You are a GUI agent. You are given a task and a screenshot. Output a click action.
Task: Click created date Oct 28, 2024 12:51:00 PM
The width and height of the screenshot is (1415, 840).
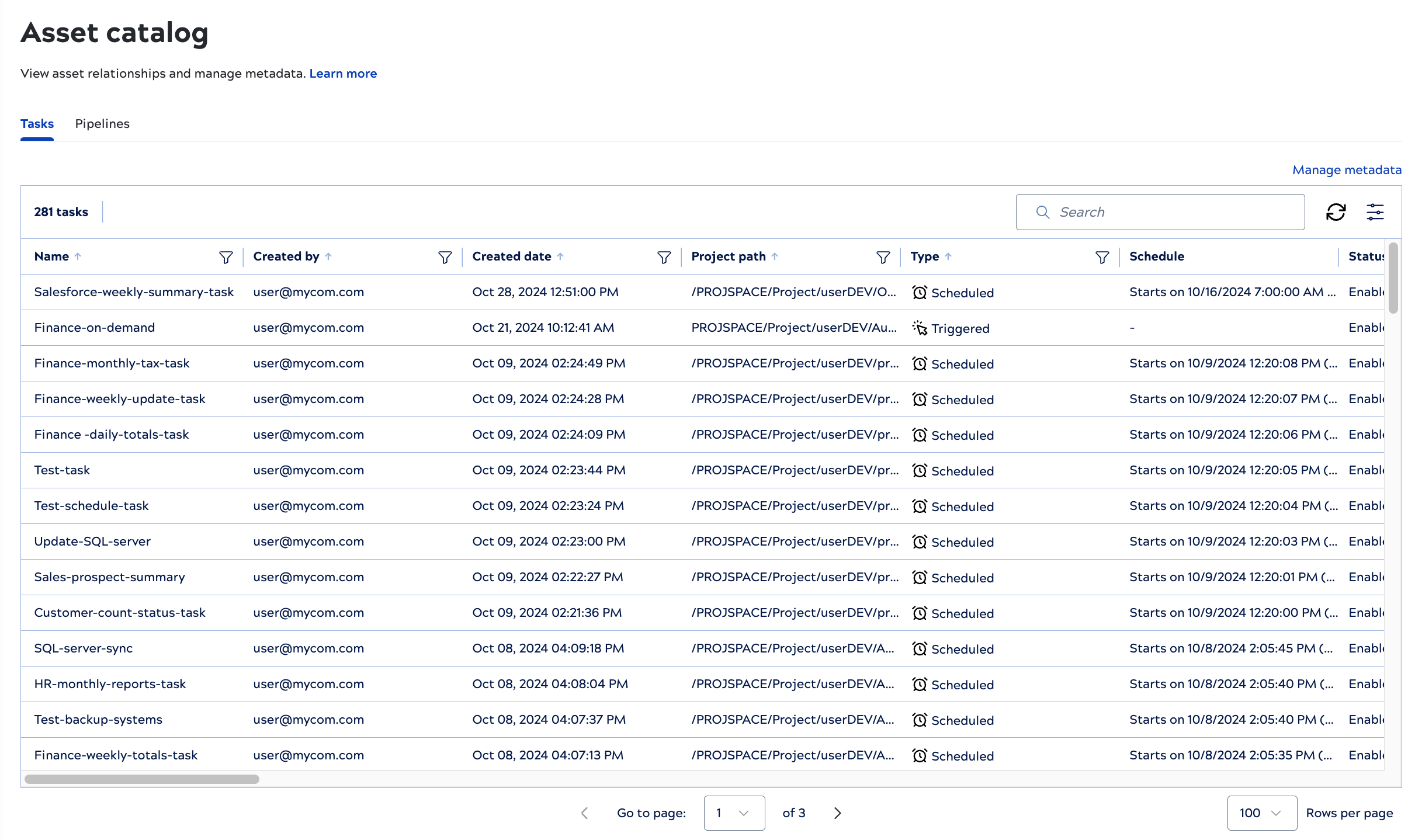[545, 292]
